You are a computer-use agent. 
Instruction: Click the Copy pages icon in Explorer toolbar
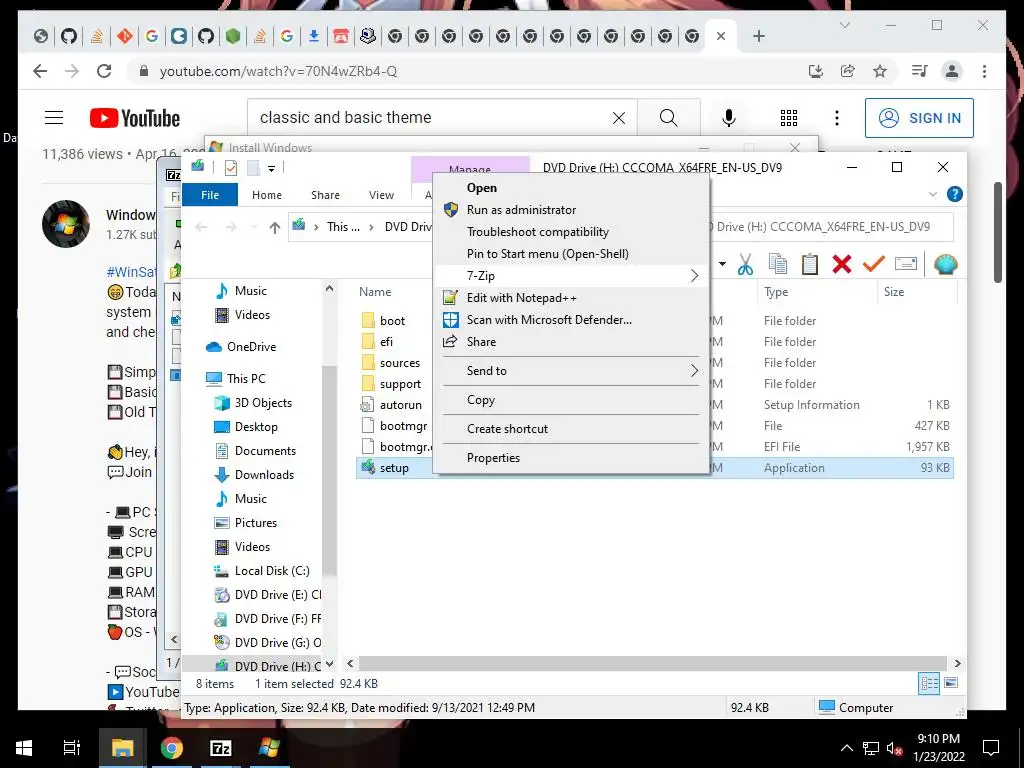(x=778, y=264)
